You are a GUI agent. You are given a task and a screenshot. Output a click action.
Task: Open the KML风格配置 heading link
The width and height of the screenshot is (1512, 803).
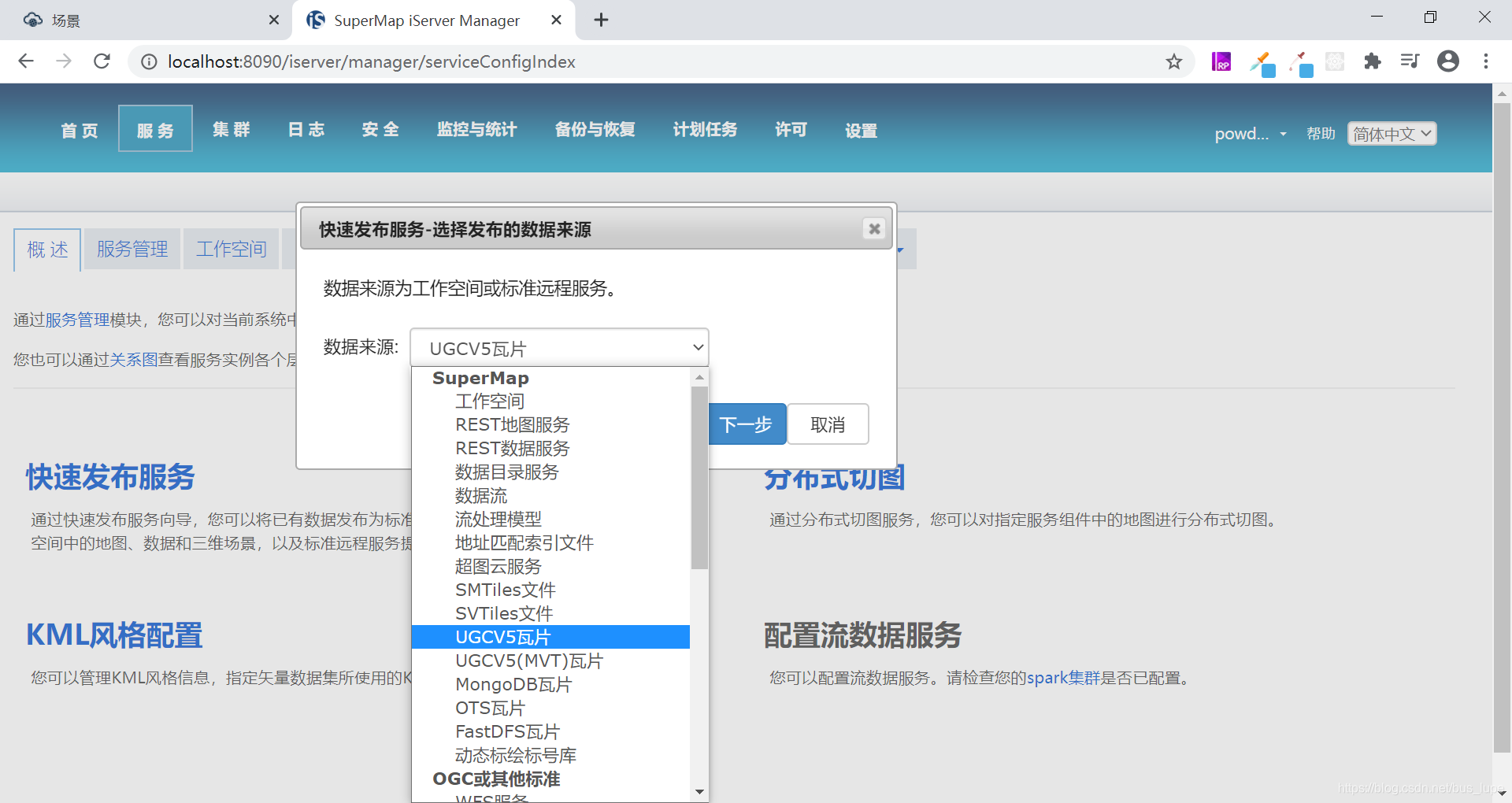coord(115,635)
